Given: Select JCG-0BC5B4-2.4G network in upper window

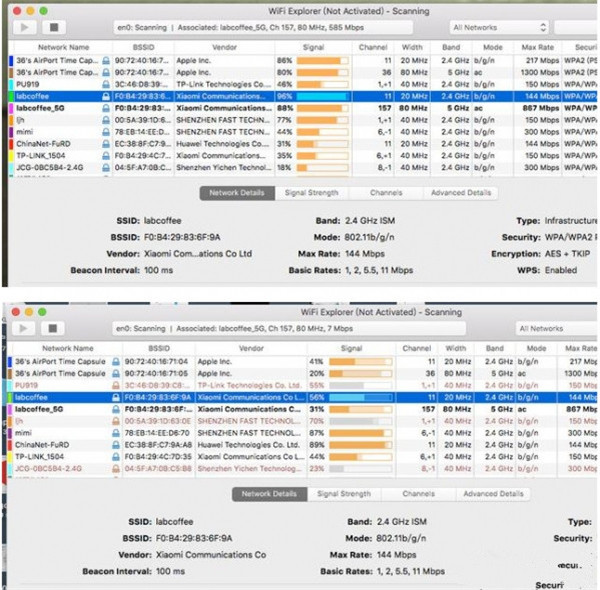Looking at the screenshot, I should pyautogui.click(x=302, y=168).
